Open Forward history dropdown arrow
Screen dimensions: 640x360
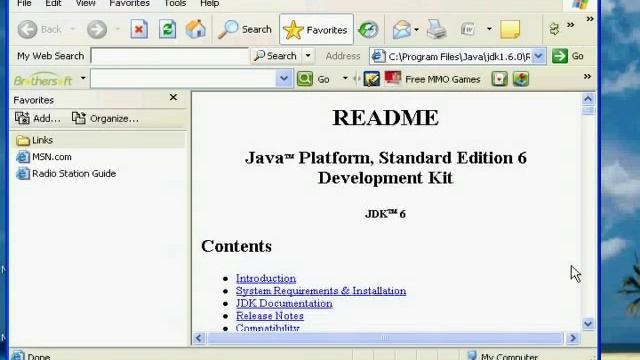click(118, 29)
